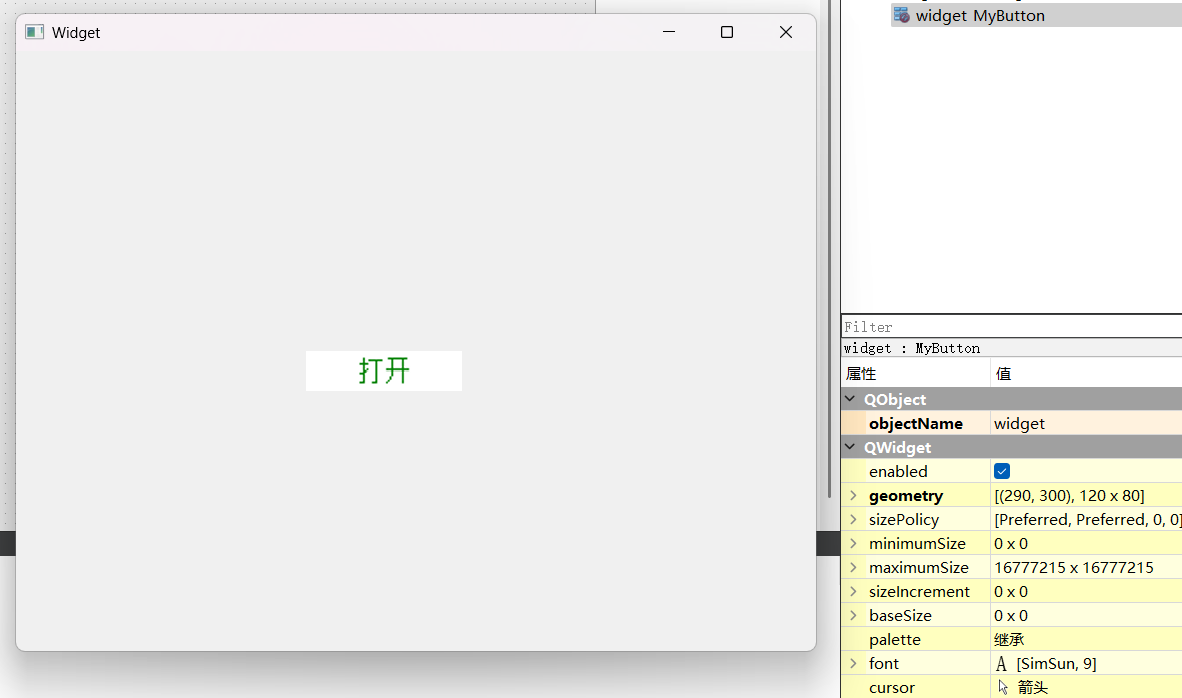Expand the maximumSize property
This screenshot has height=698, width=1182.
tap(853, 568)
